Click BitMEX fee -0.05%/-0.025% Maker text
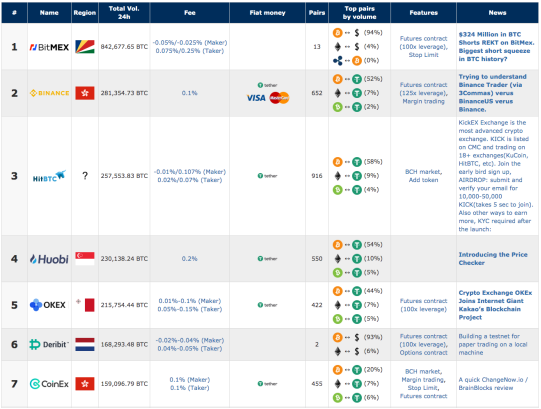The width and height of the screenshot is (541, 409). (190, 43)
